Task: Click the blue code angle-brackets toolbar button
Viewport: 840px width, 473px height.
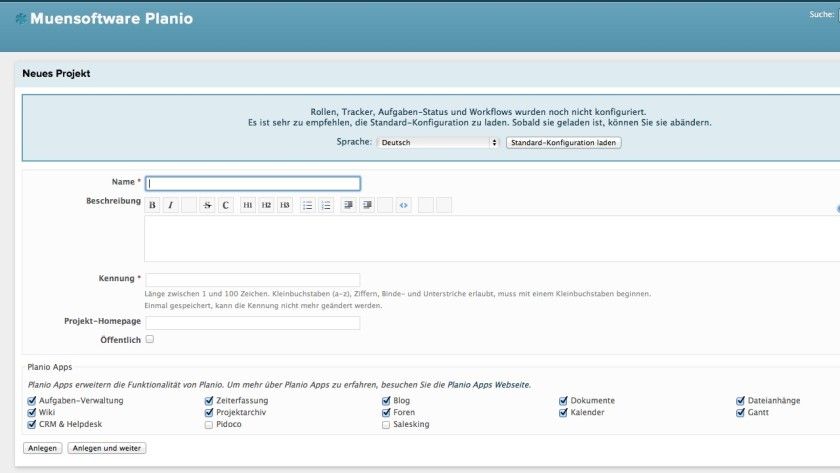Action: (x=403, y=205)
